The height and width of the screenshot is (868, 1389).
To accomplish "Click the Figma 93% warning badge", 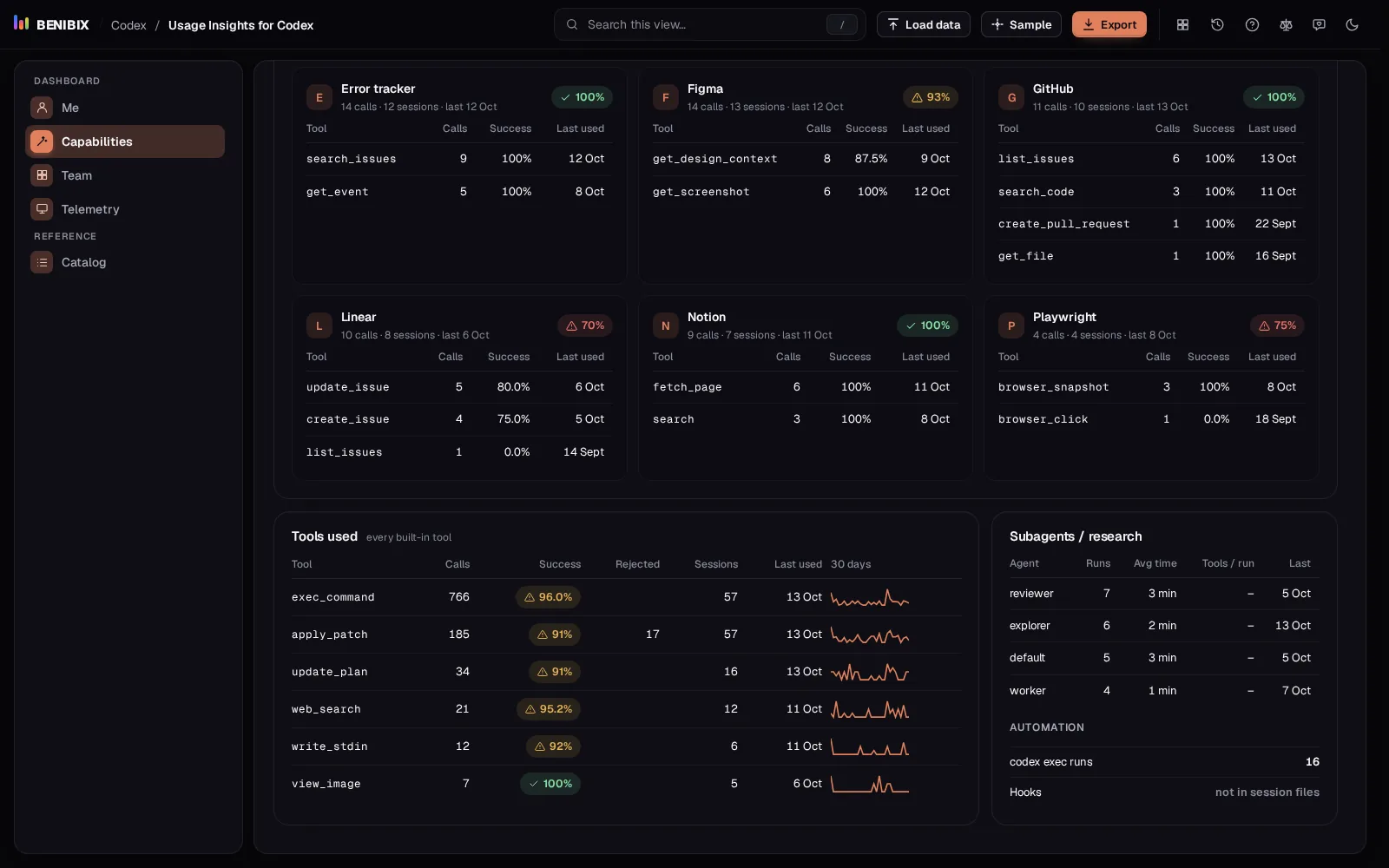I will tap(931, 97).
